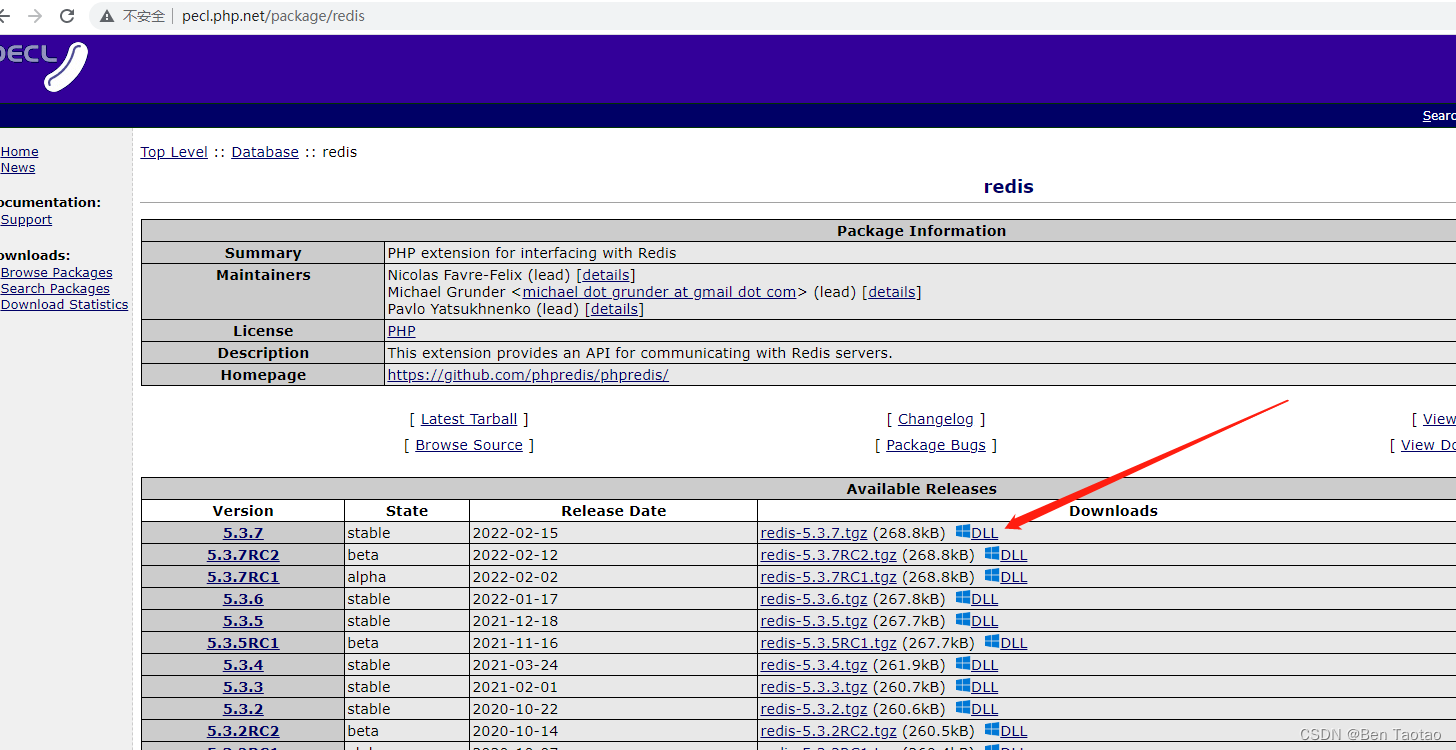Open the Changelog
This screenshot has height=750, width=1456.
tap(935, 418)
